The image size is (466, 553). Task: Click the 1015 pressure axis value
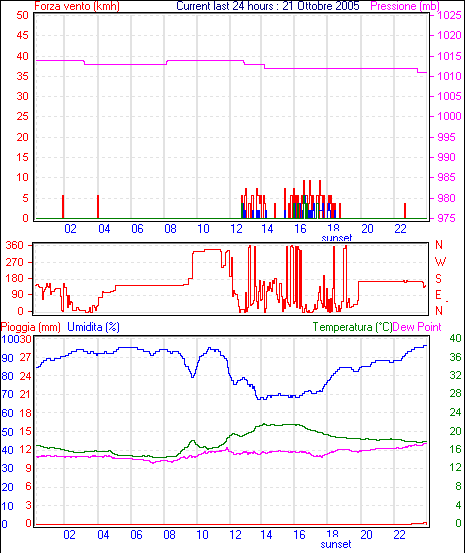pyautogui.click(x=449, y=56)
